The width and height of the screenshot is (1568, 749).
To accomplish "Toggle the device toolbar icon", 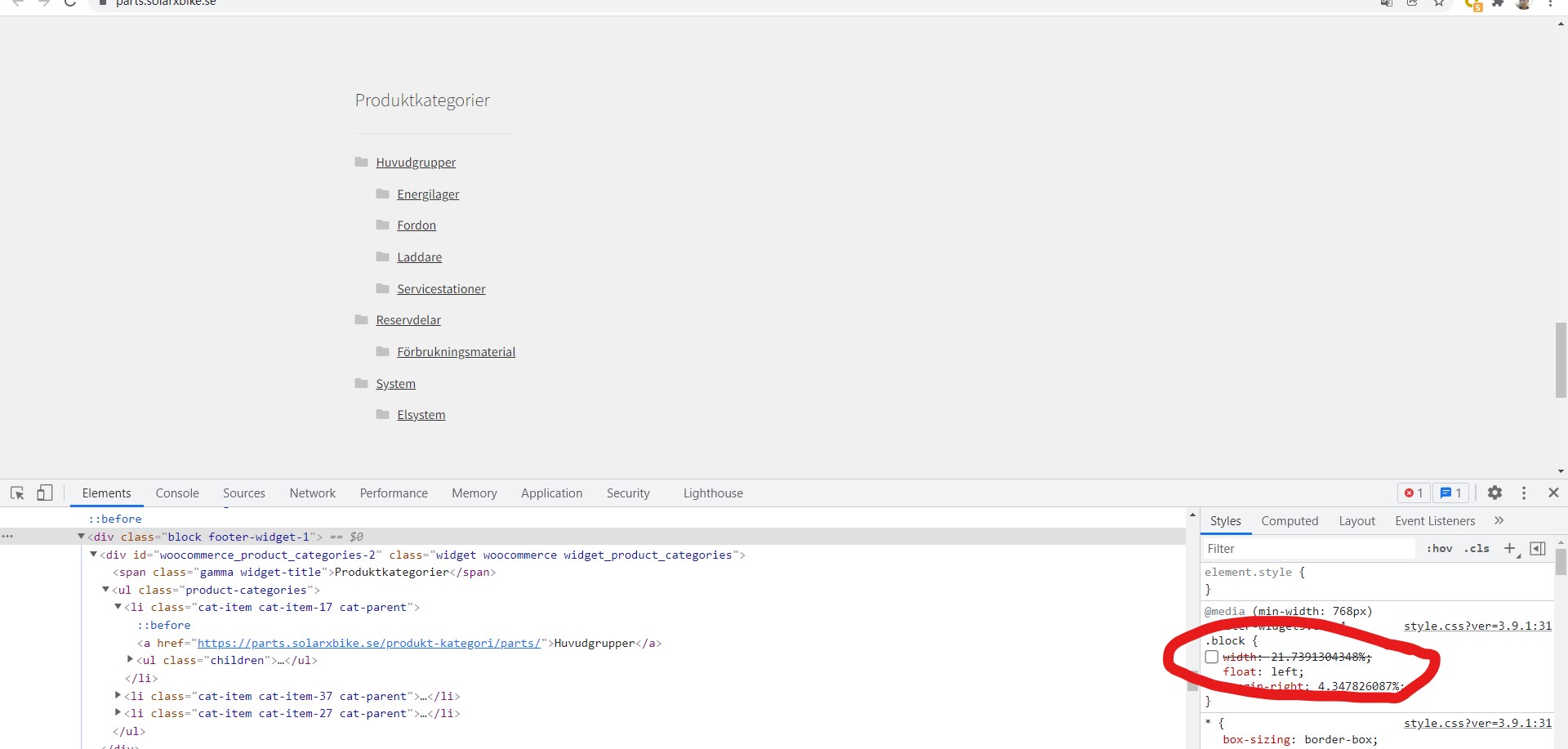I will point(45,493).
